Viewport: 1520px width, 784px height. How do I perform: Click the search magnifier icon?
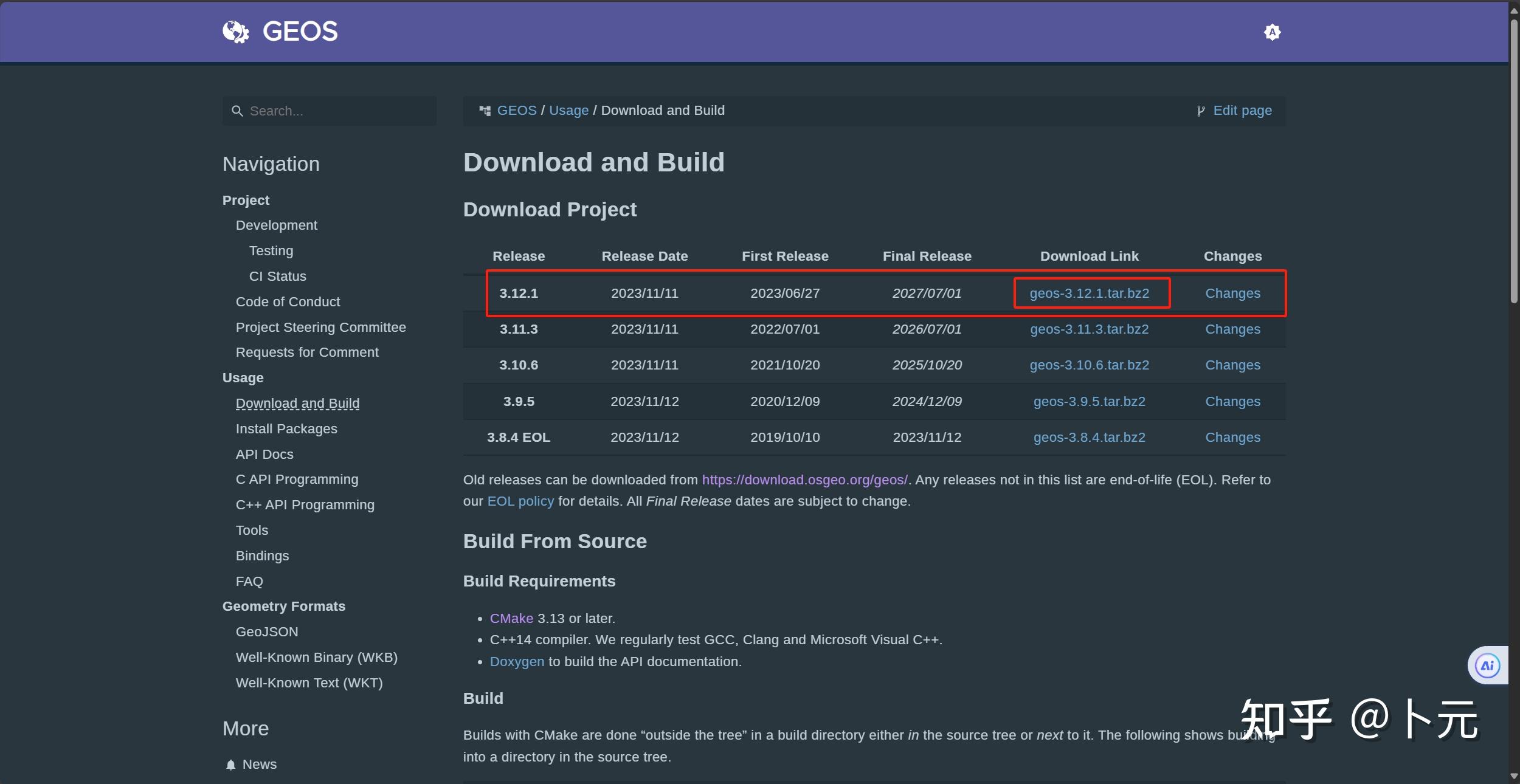pyautogui.click(x=237, y=111)
